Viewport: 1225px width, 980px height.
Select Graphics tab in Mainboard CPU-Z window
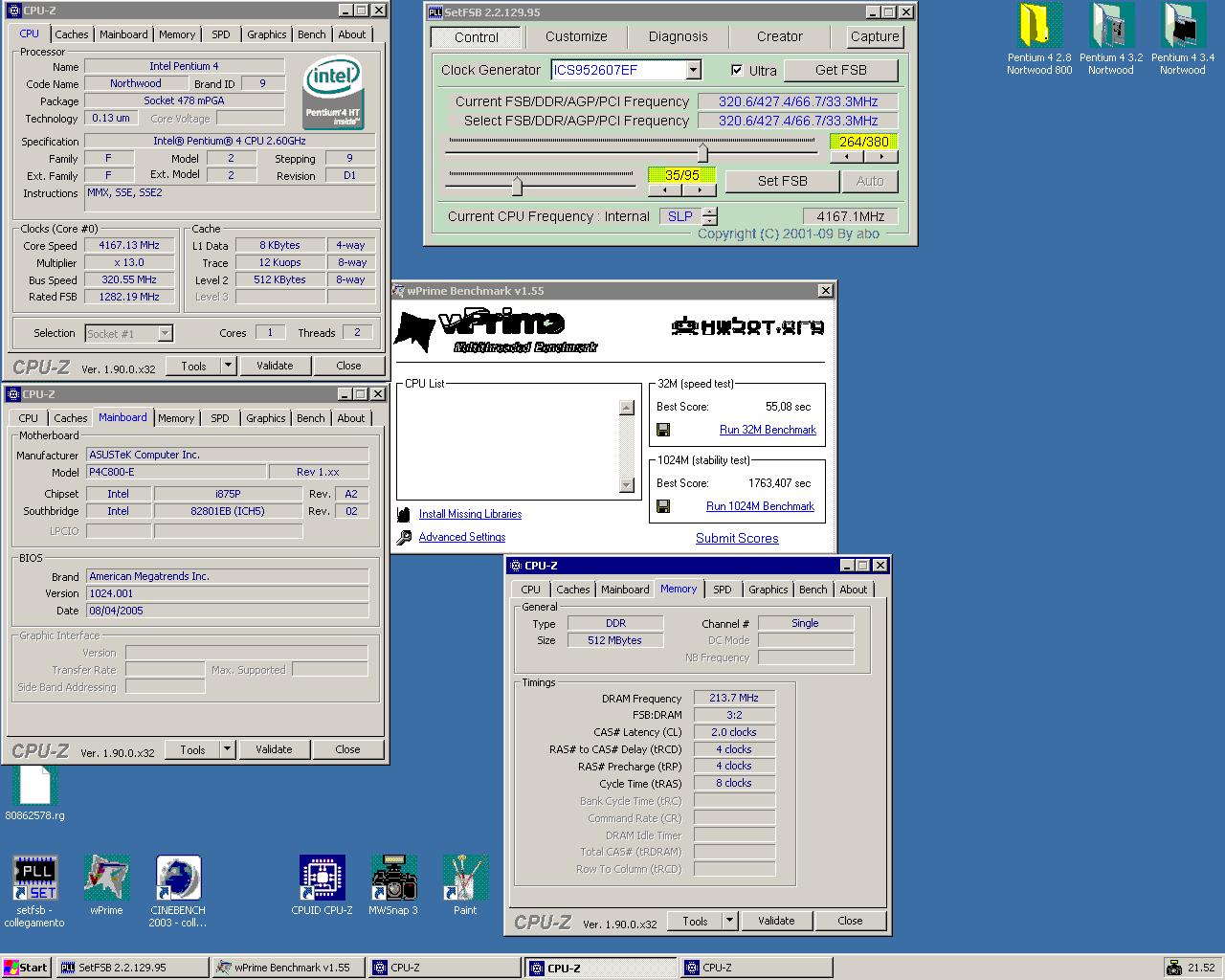265,418
